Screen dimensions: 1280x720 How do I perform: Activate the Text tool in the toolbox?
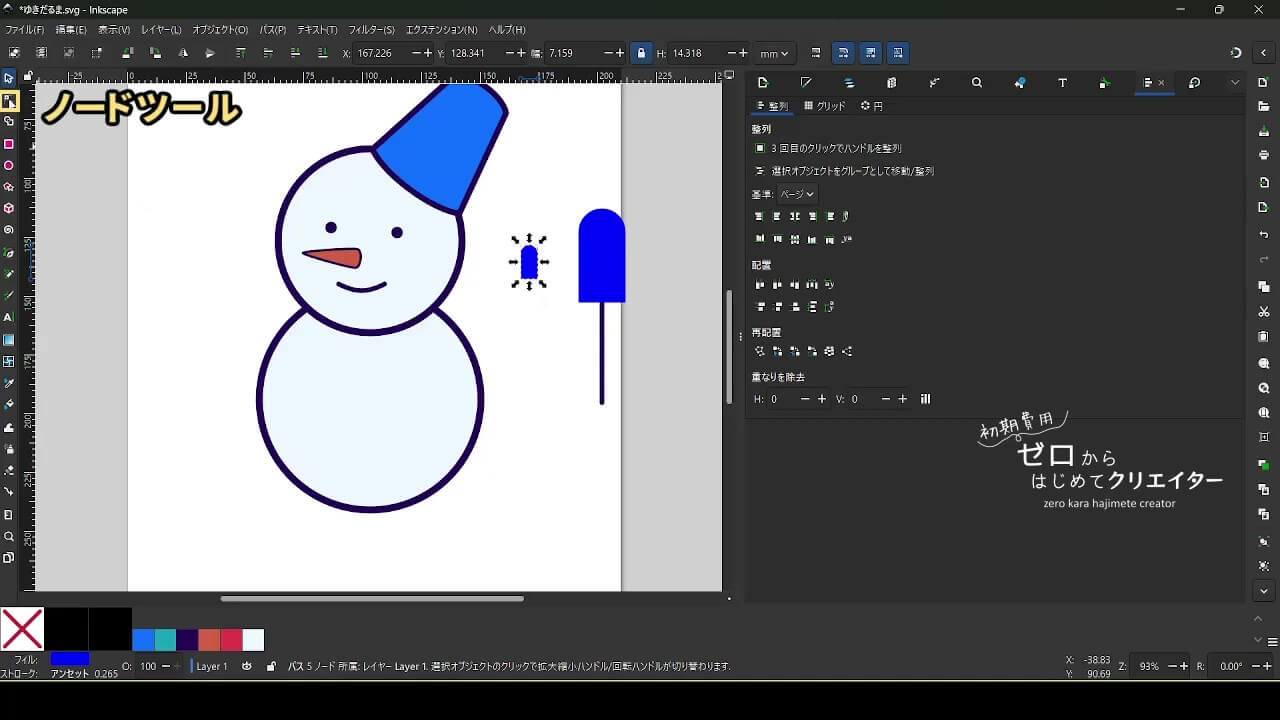[x=9, y=317]
